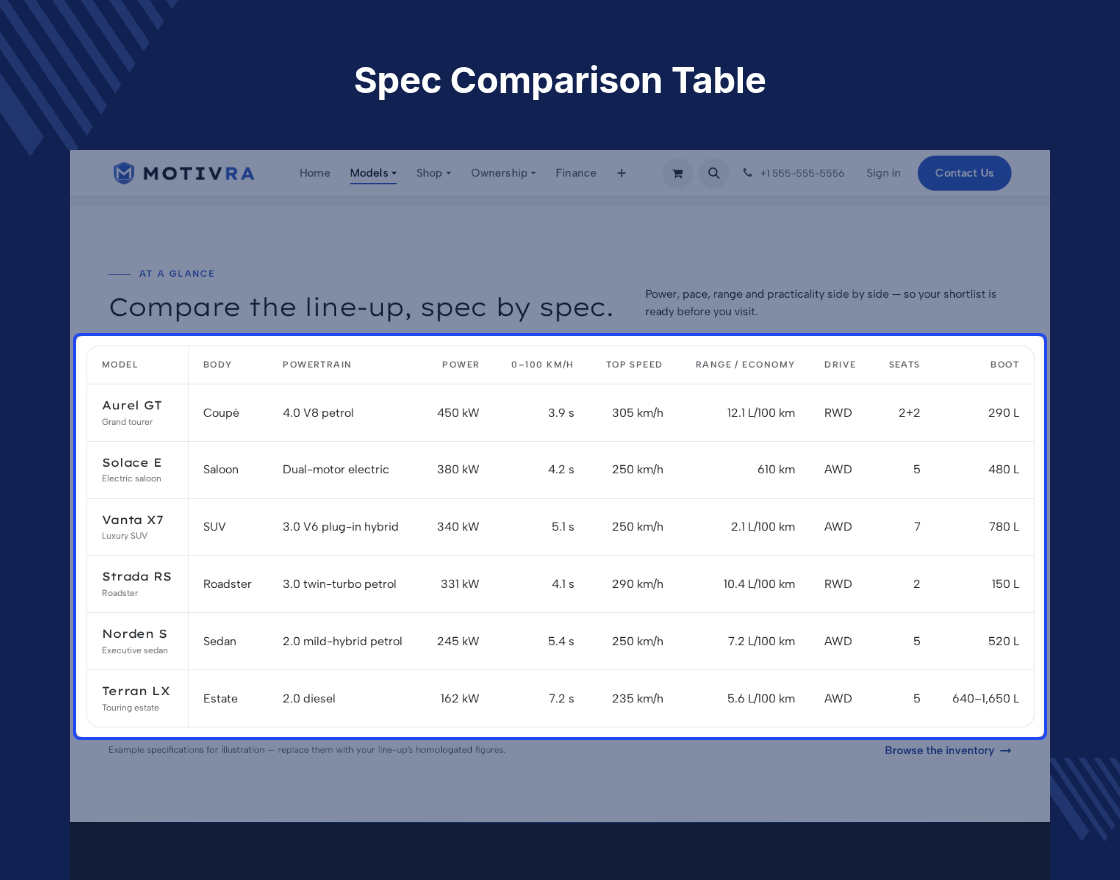Screen dimensions: 1120x880
Task: Click the TOP SPEED column header
Action: [x=634, y=364]
